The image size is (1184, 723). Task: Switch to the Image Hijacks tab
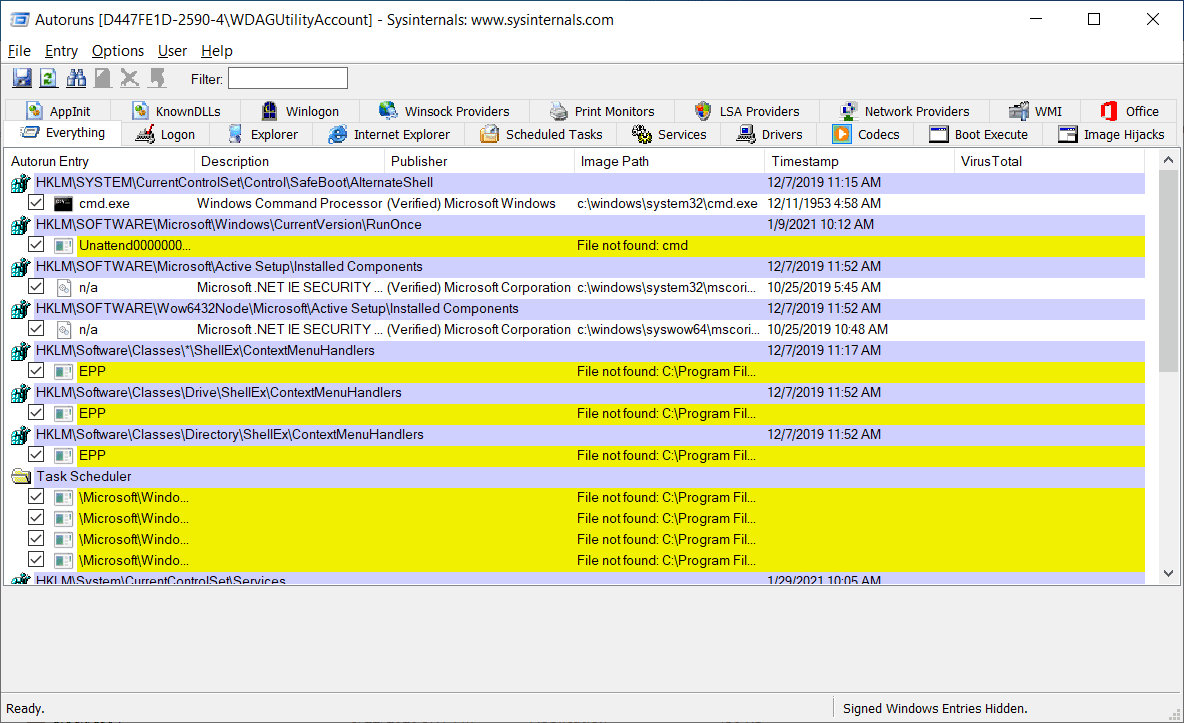point(1112,134)
